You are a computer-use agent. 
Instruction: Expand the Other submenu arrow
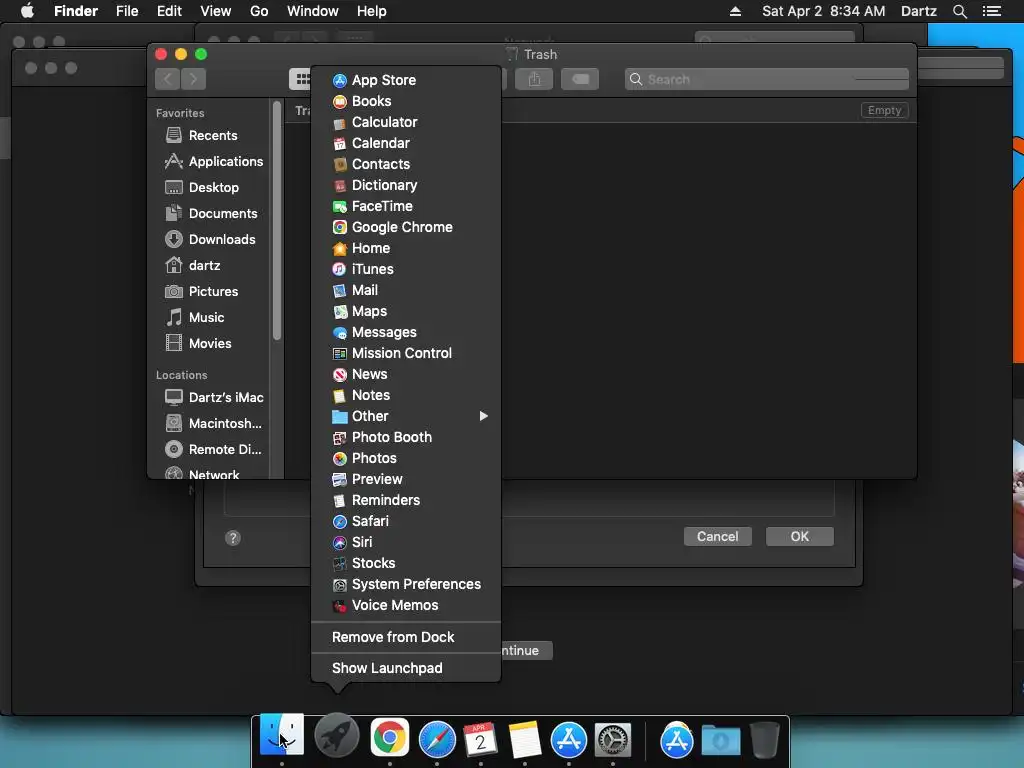483,416
